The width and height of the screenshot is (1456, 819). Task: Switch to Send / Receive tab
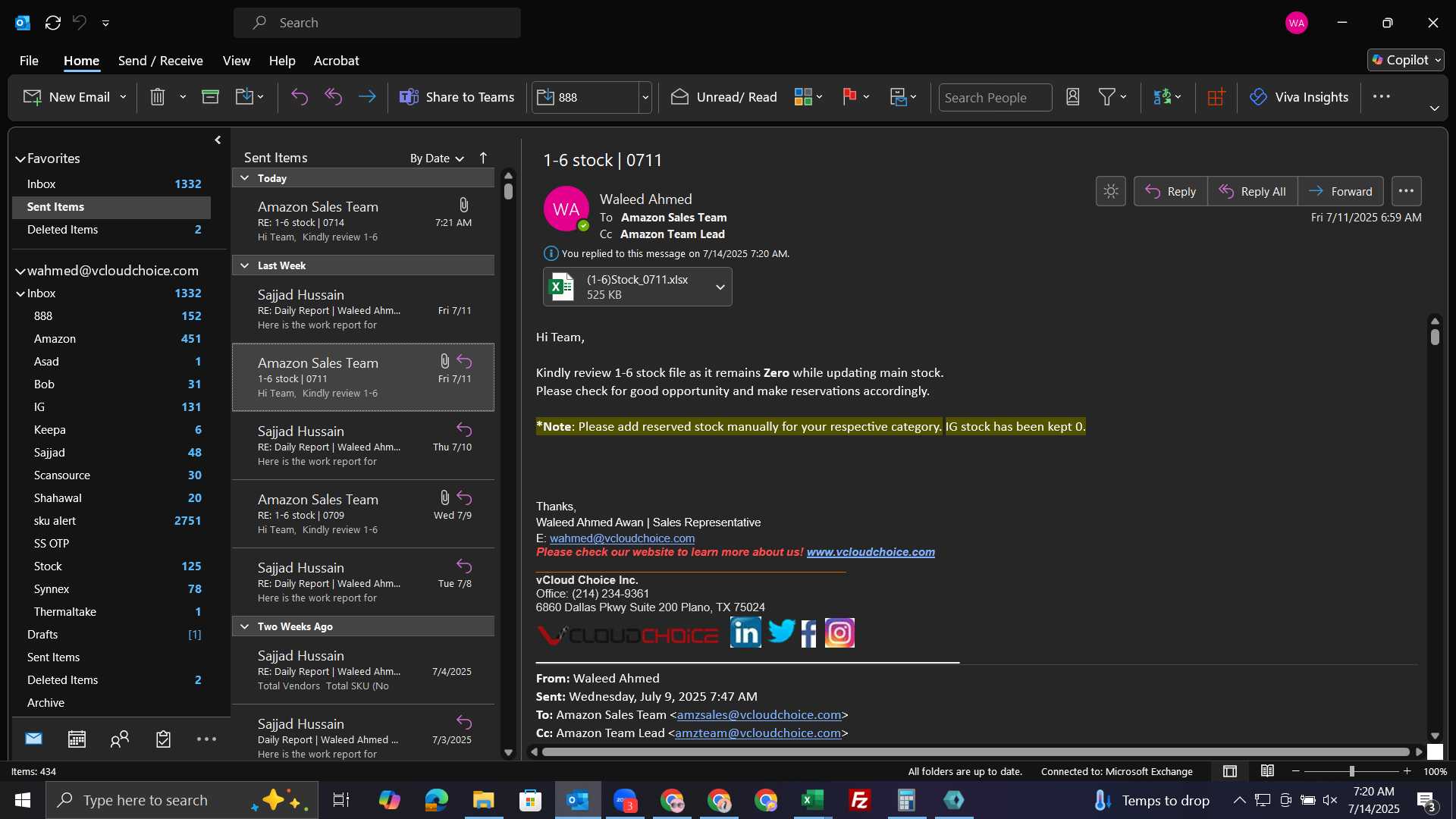160,61
